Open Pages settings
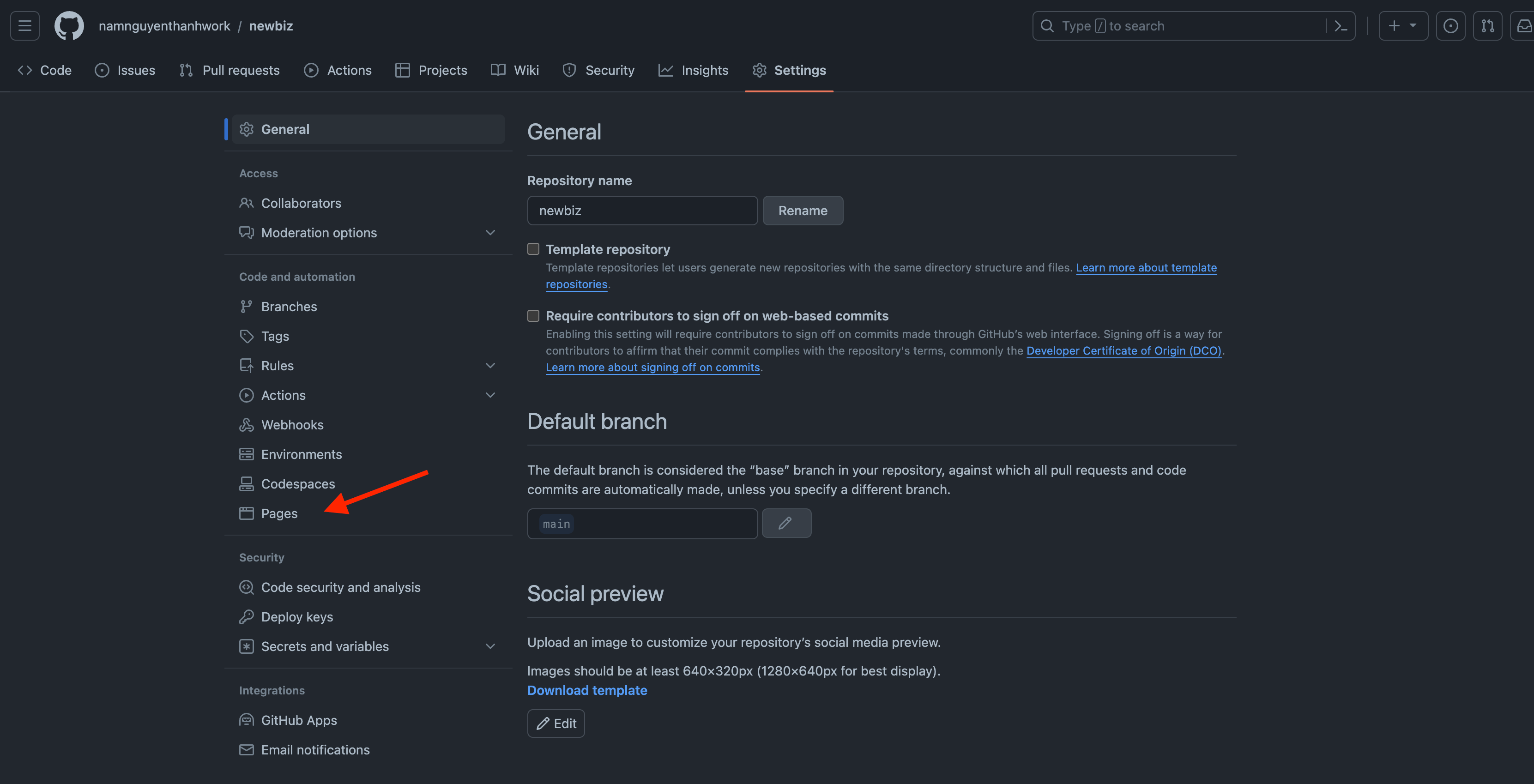This screenshot has height=784, width=1534. coord(368,514)
